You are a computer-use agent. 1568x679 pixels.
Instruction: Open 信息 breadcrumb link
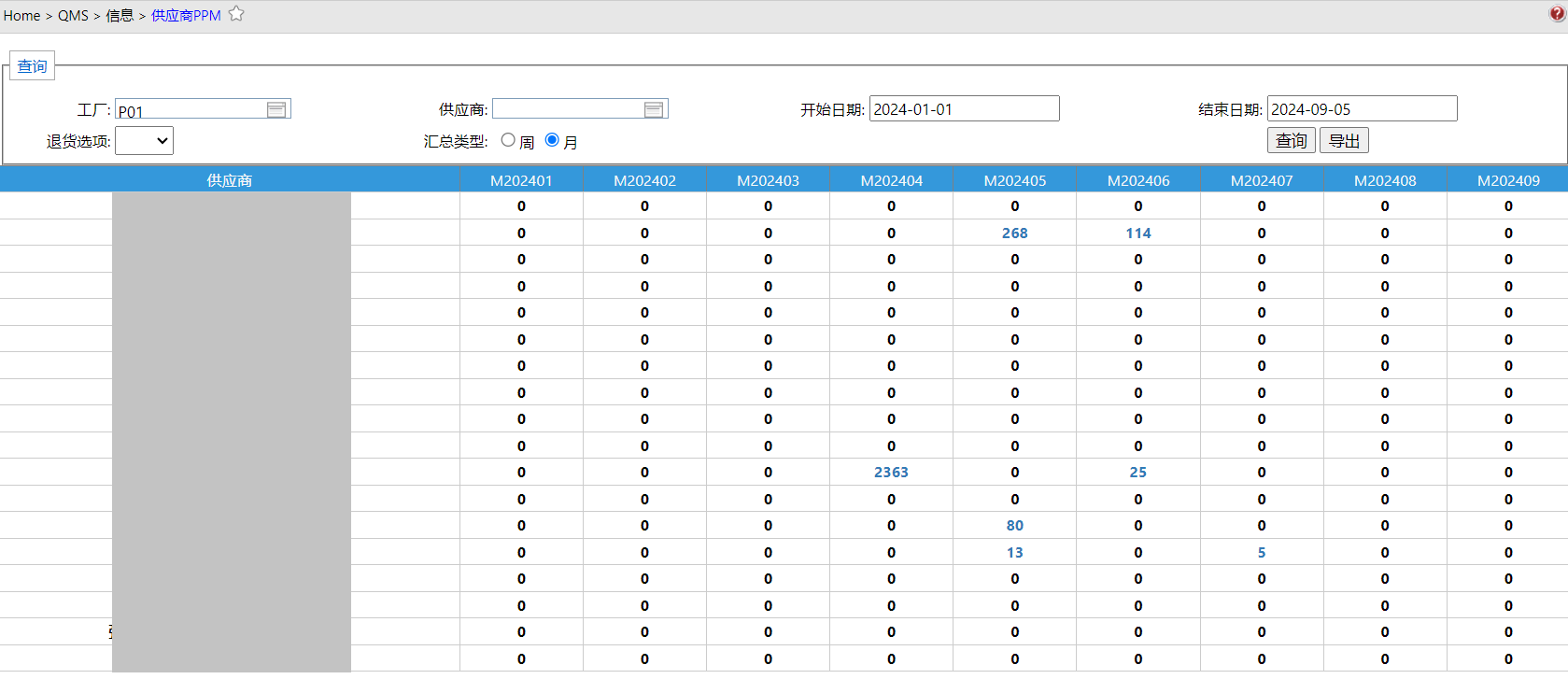(120, 16)
